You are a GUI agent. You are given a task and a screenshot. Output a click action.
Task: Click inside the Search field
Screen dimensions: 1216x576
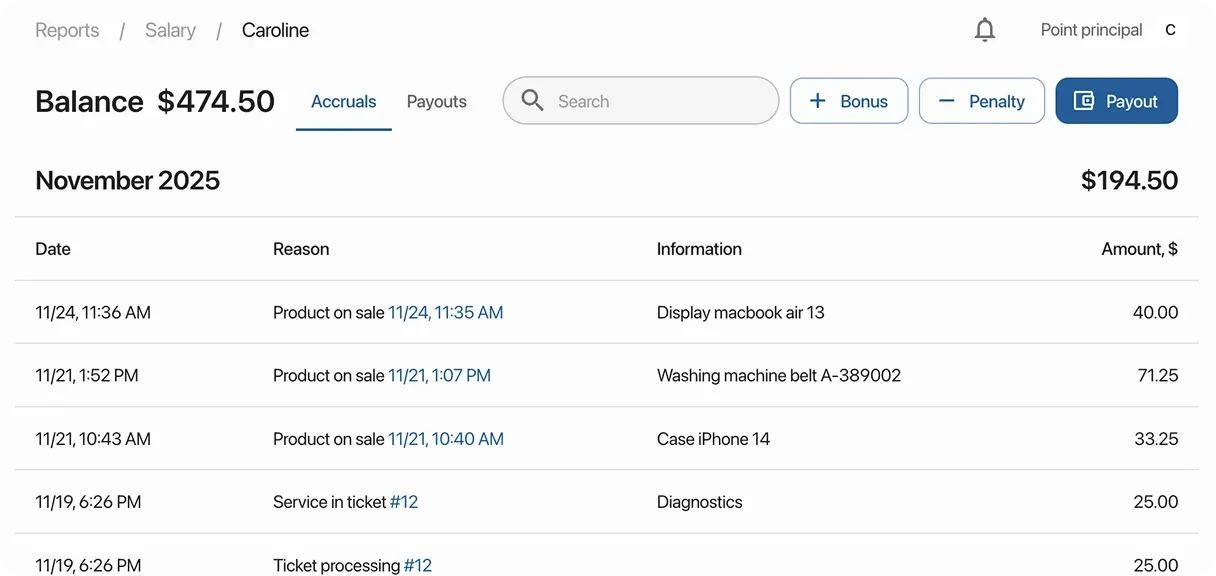pos(640,100)
